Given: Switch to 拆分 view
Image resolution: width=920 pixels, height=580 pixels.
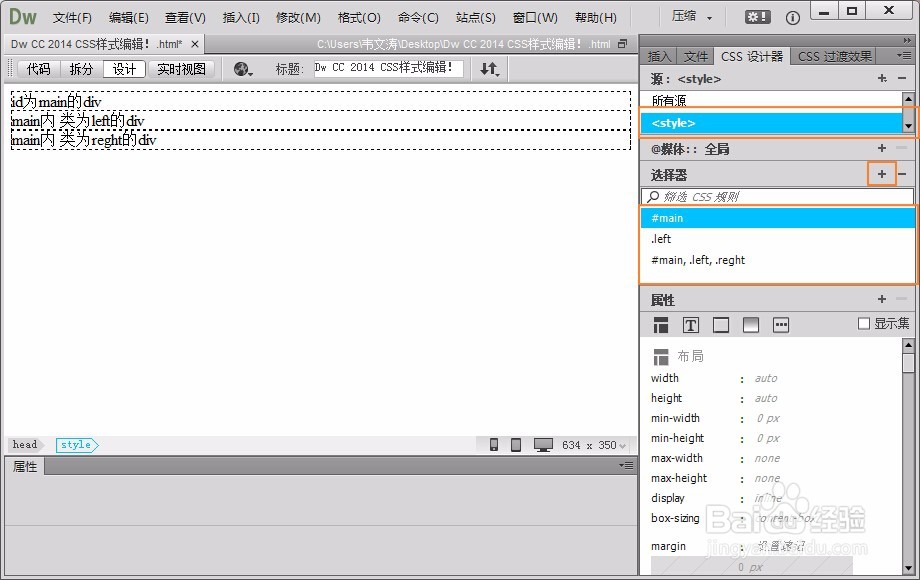Looking at the screenshot, I should 82,69.
